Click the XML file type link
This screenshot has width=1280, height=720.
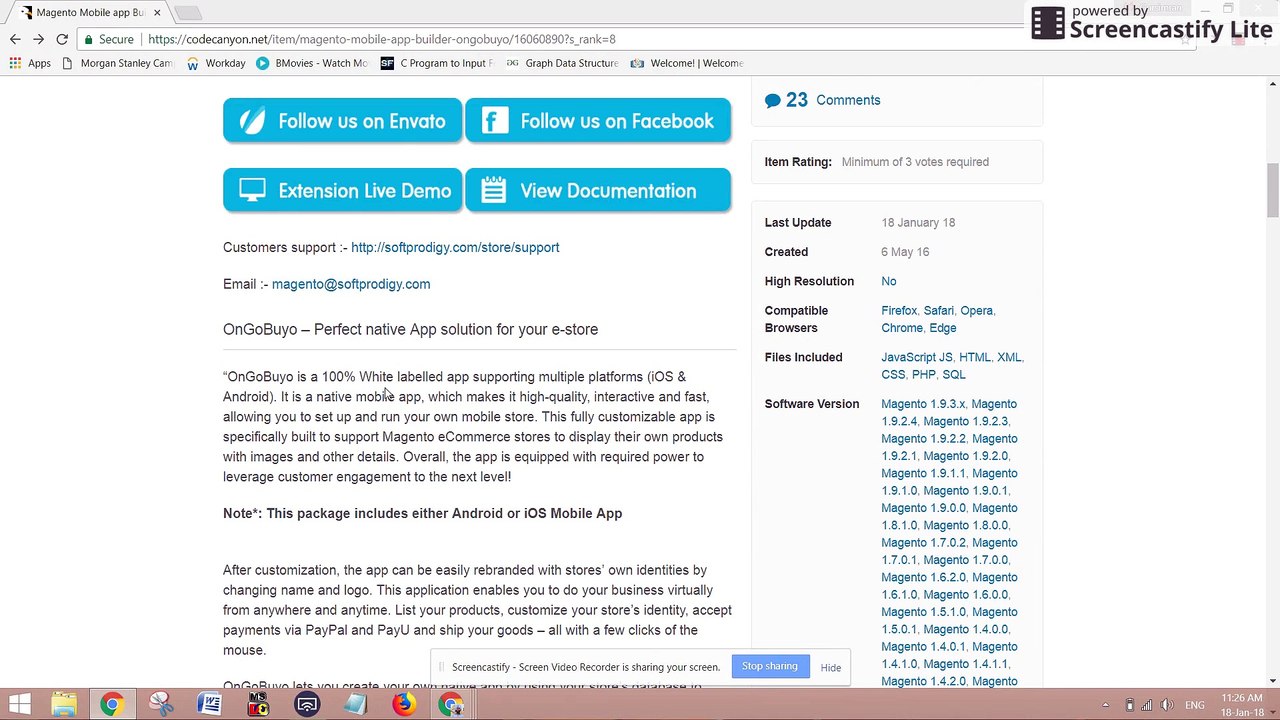point(1009,357)
